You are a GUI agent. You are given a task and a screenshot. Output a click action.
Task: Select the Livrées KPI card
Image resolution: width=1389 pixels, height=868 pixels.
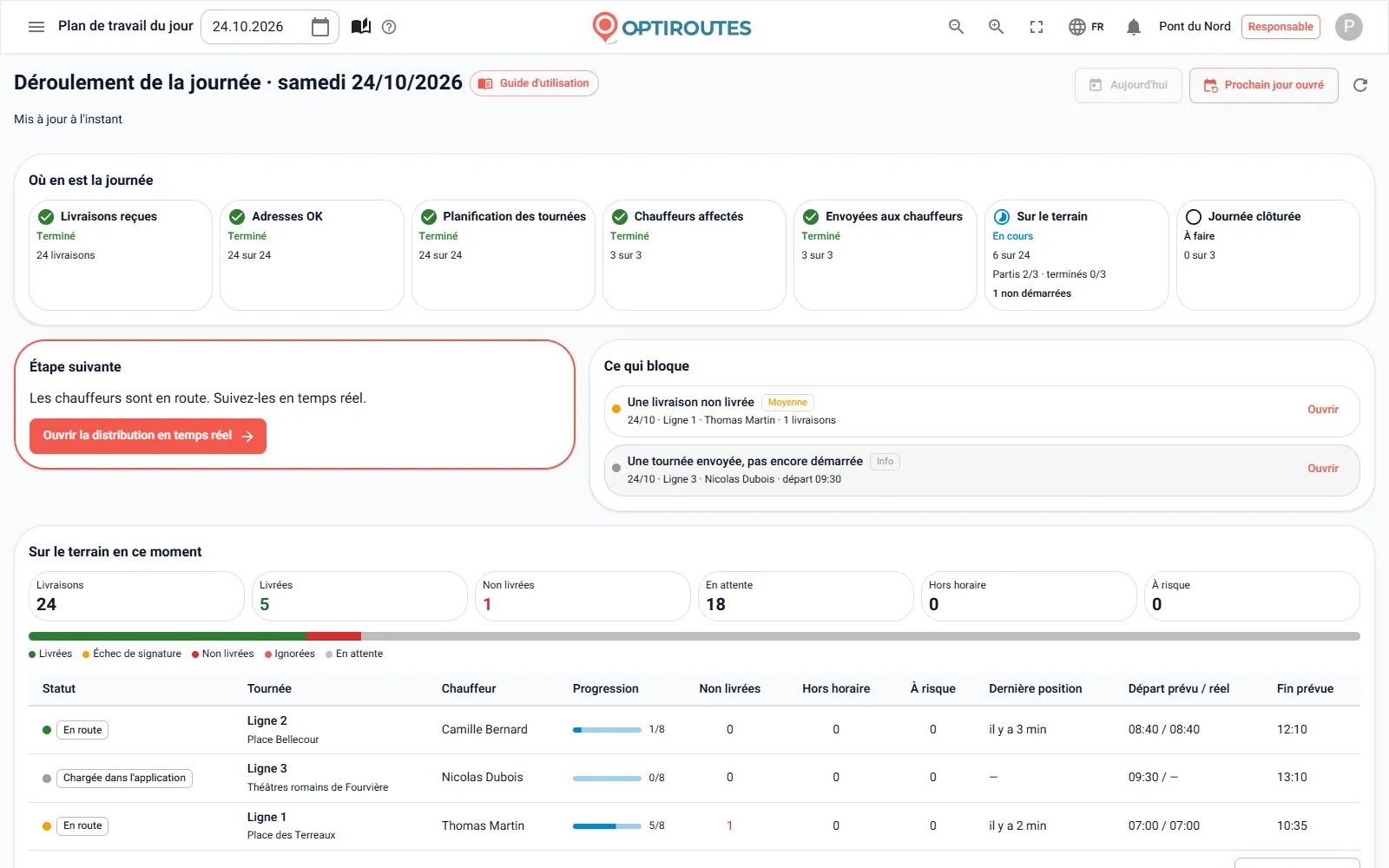coord(359,596)
